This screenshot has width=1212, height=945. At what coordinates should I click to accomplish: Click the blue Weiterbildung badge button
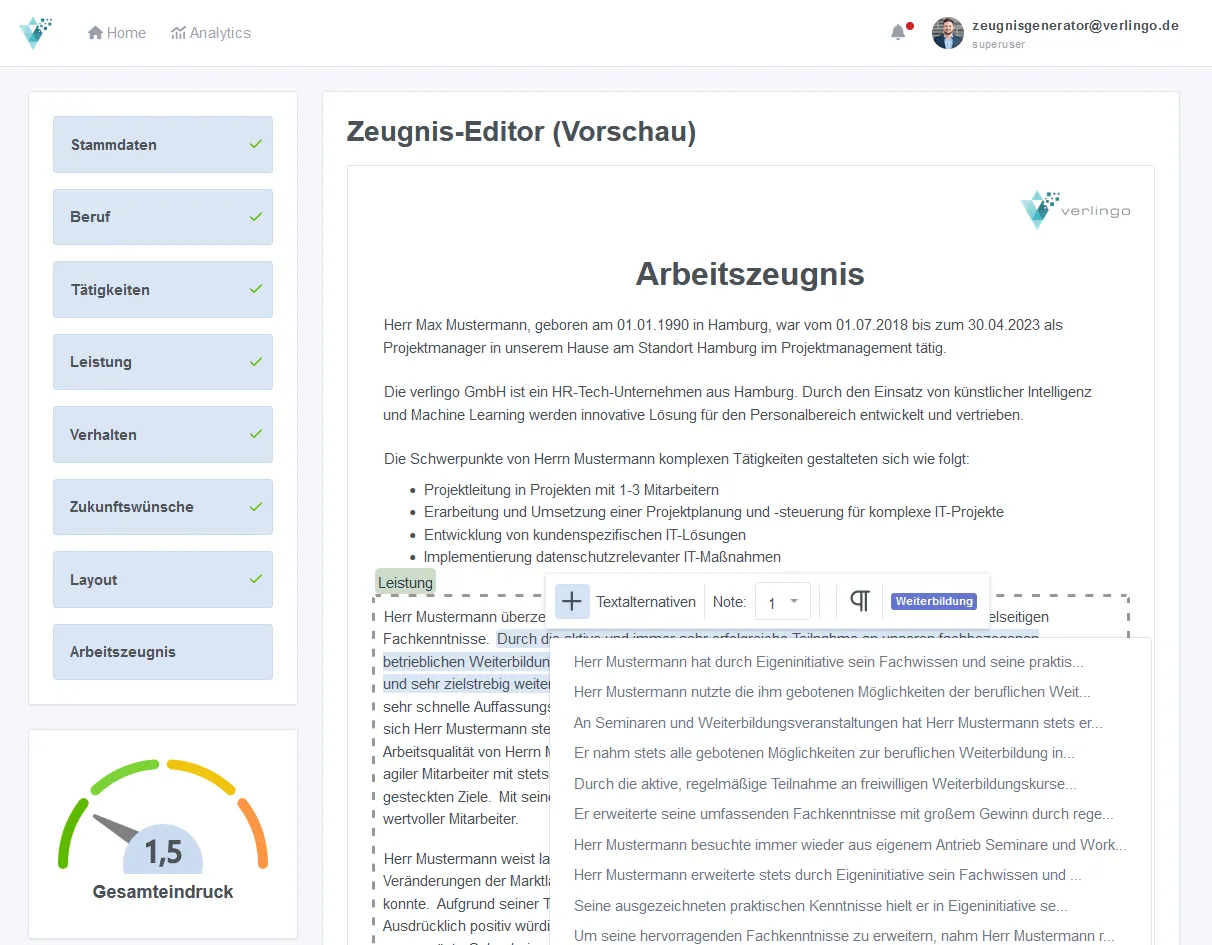click(x=933, y=601)
